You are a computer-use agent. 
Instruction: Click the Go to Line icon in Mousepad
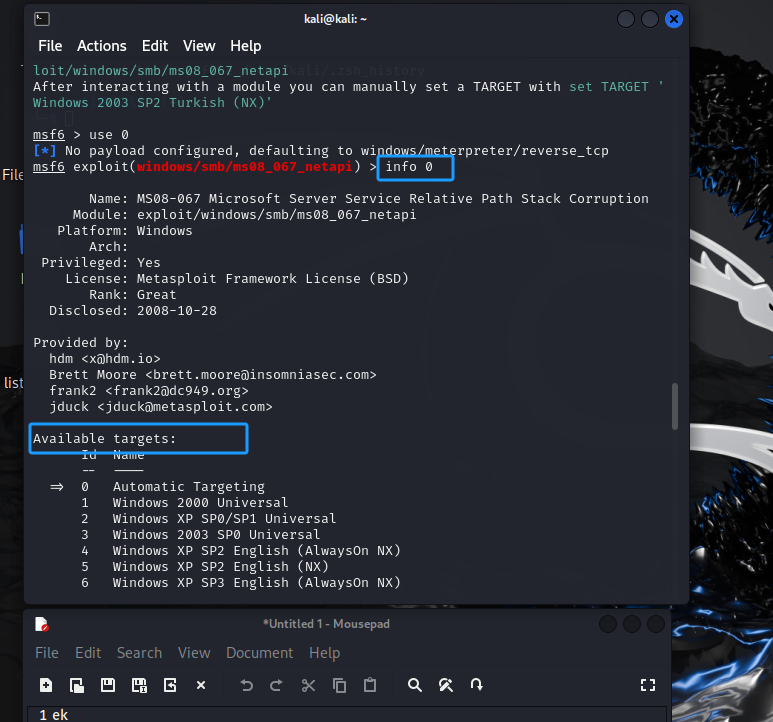pos(476,685)
